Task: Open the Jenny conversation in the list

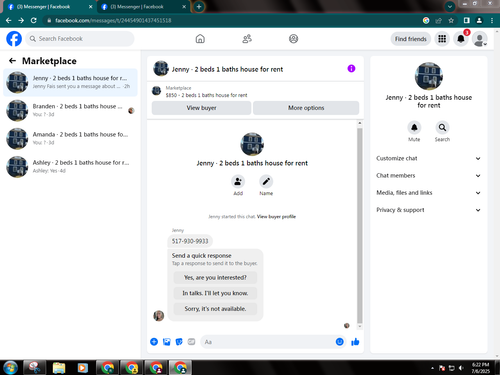Action: (x=70, y=82)
